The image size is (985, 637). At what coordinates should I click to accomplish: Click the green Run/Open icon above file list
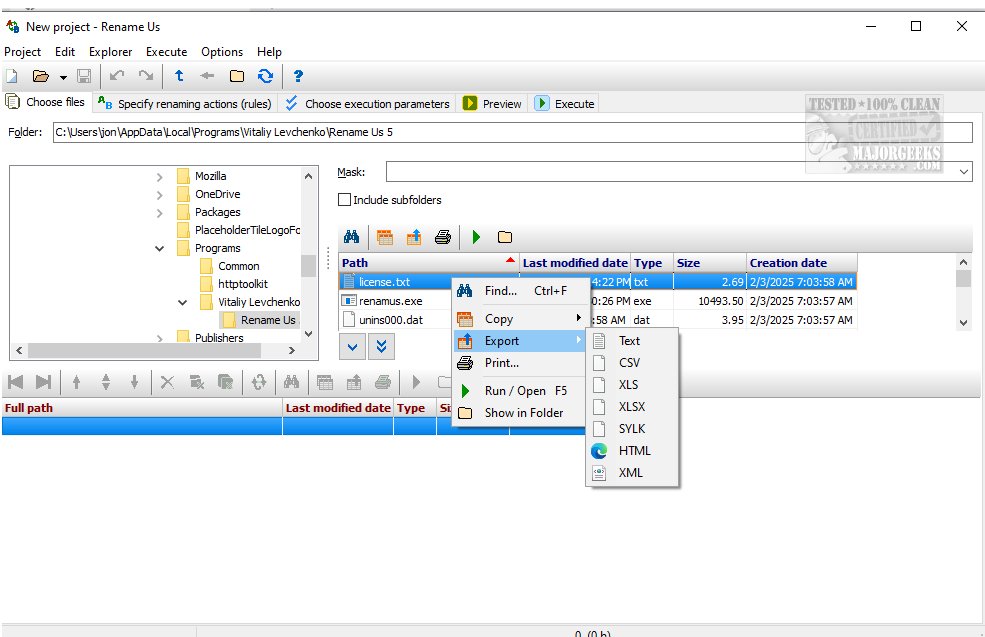click(x=476, y=237)
